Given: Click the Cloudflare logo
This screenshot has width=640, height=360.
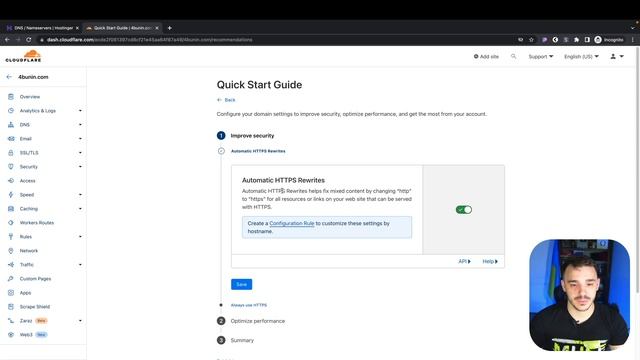Looking at the screenshot, I should coord(23,56).
